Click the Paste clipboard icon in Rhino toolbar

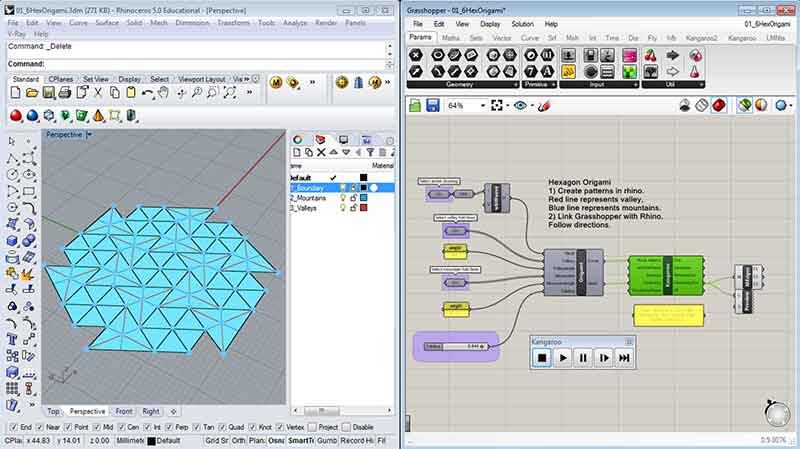point(131,93)
